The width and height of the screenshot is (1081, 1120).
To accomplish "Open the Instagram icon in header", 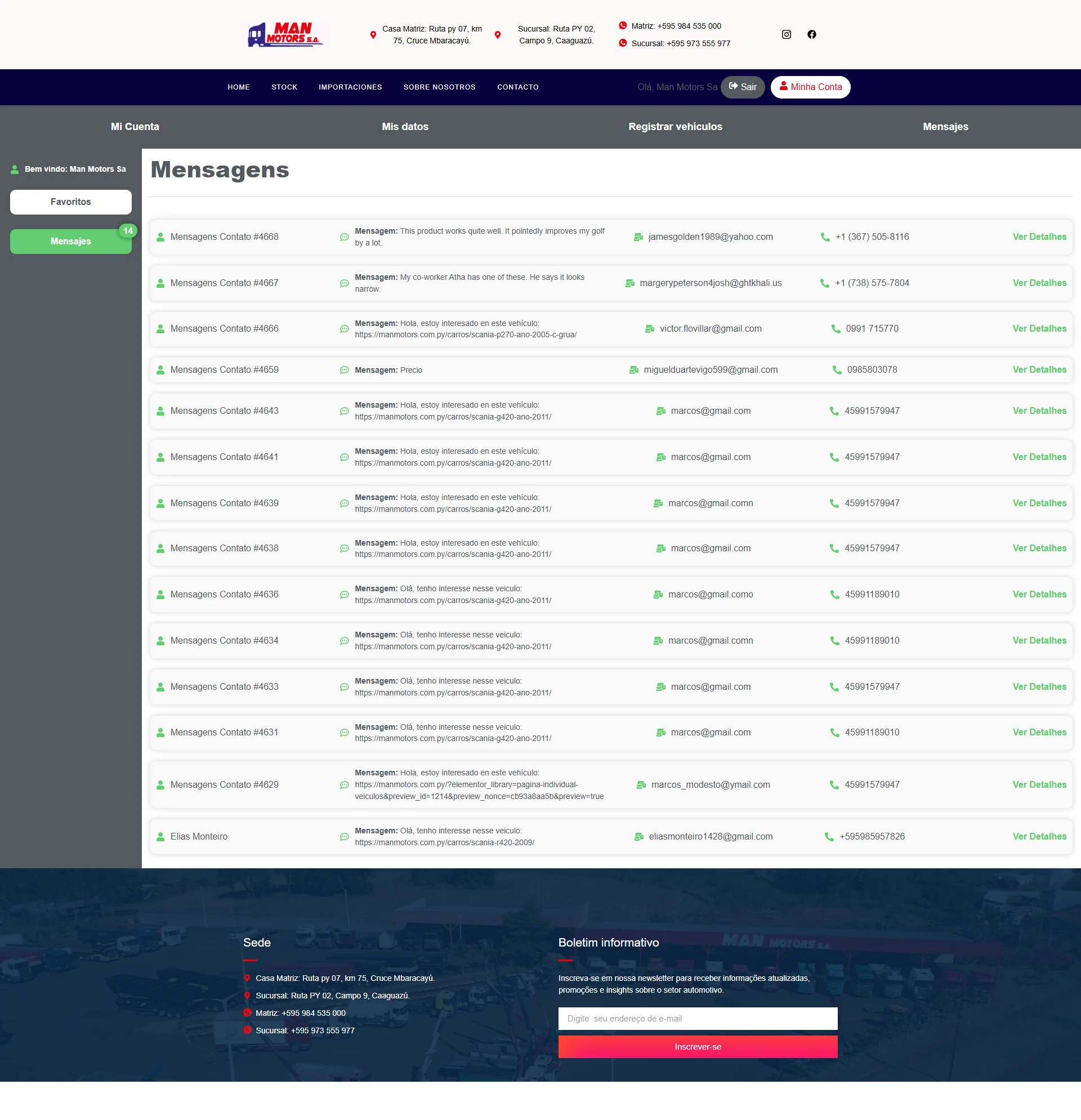I will click(x=786, y=34).
